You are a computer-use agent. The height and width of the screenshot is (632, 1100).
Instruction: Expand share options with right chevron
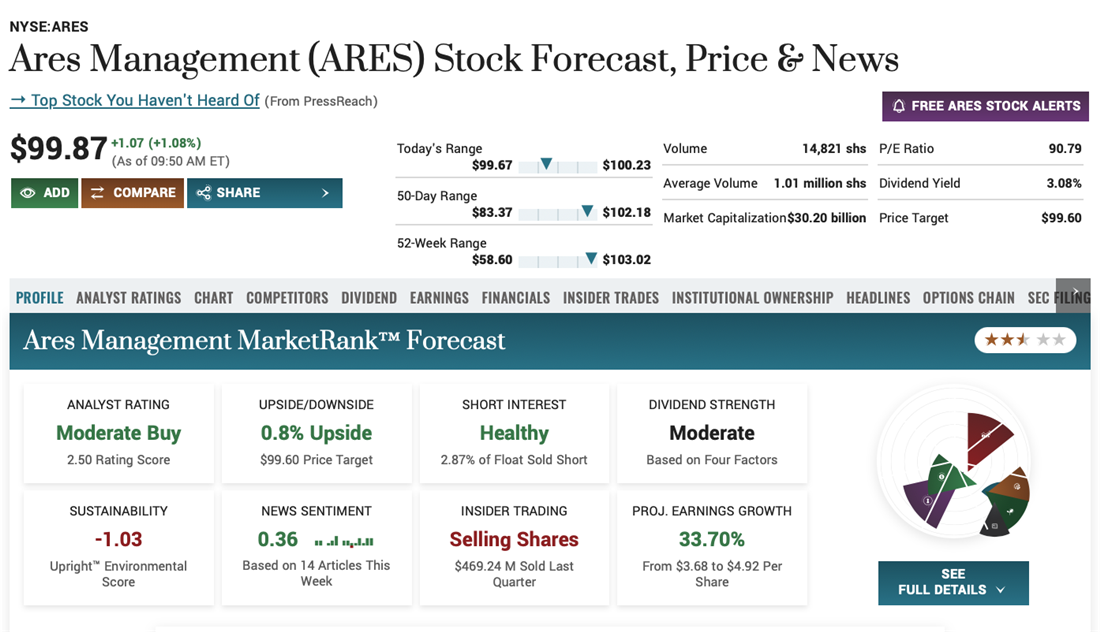(x=326, y=193)
